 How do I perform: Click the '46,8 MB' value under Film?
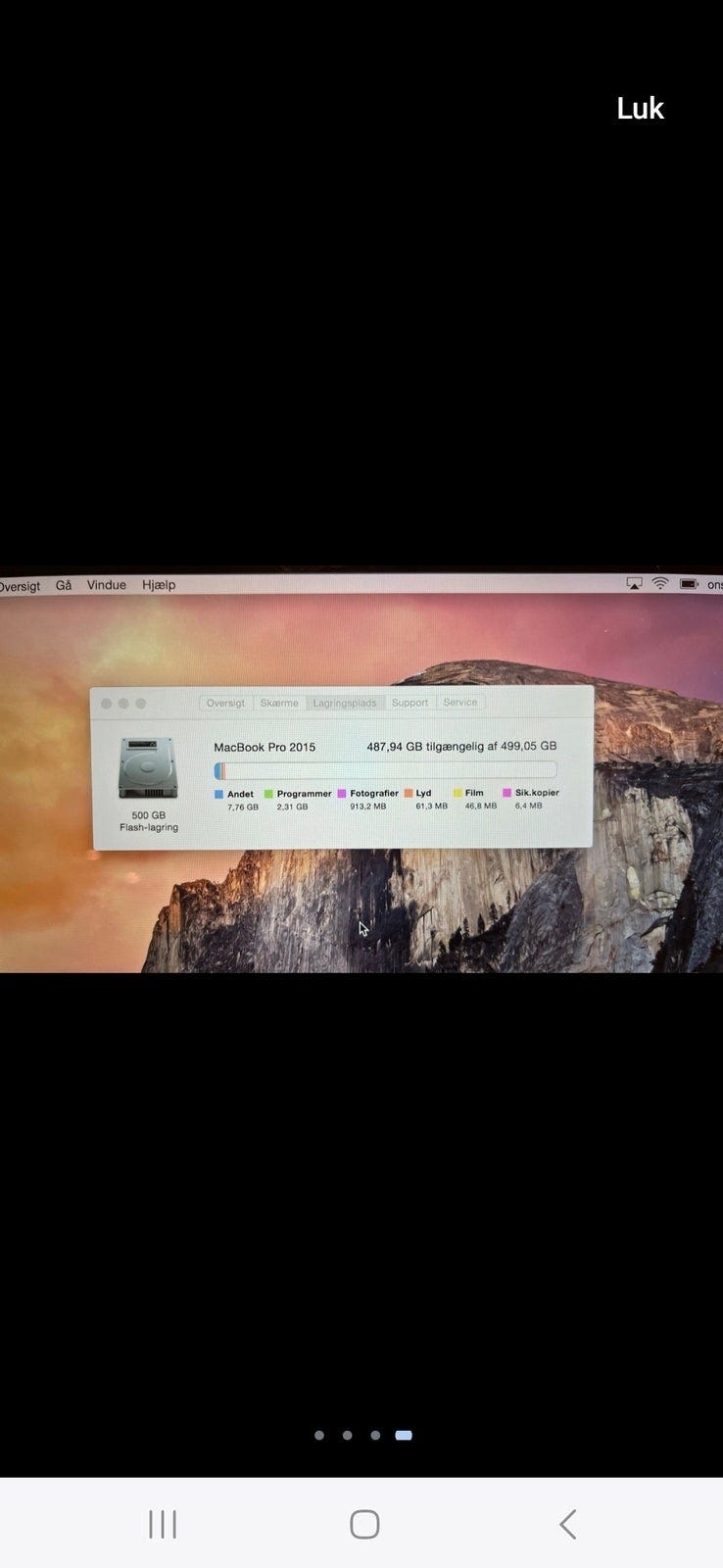click(x=481, y=807)
